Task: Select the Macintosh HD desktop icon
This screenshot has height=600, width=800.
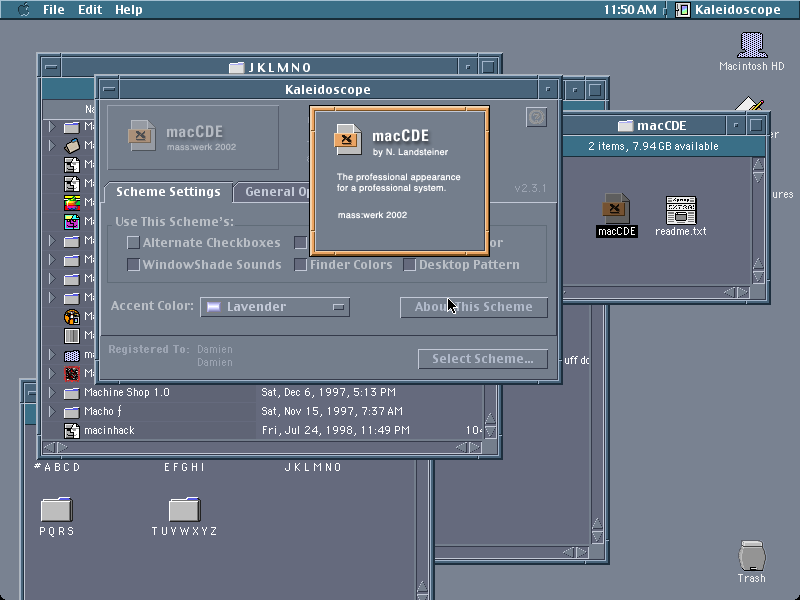Action: coord(752,45)
